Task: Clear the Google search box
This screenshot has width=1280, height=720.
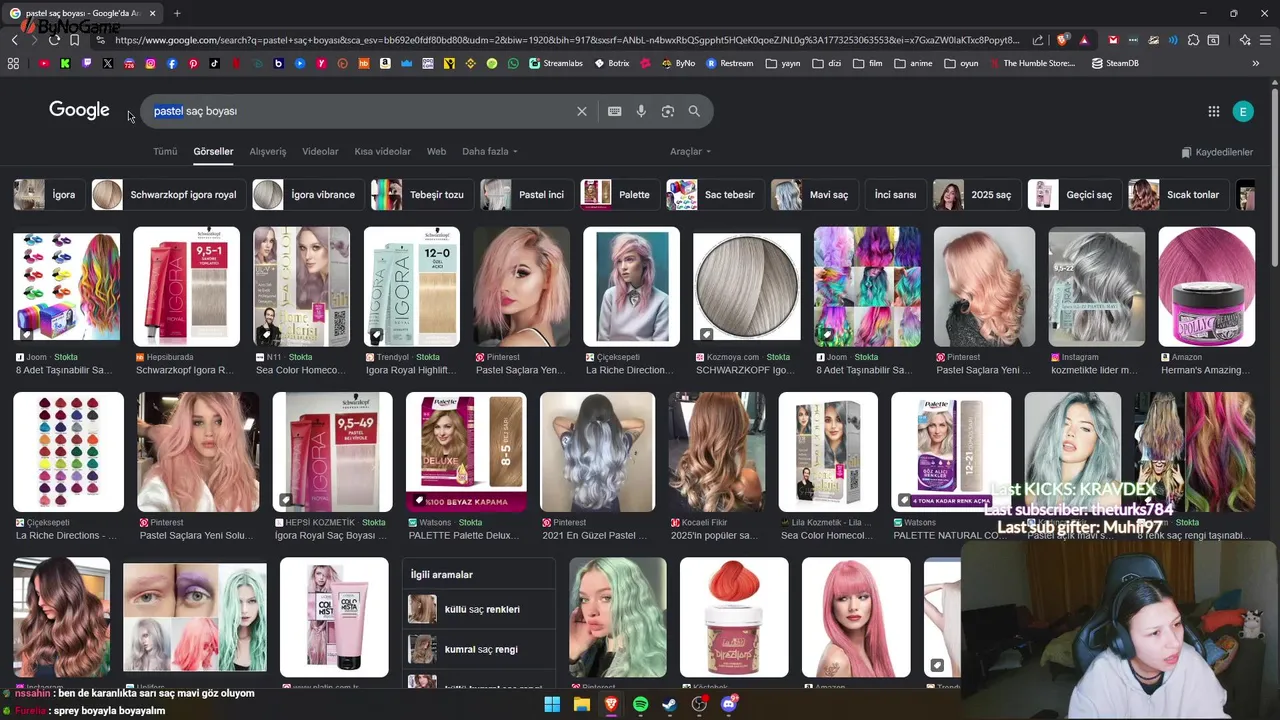Action: pyautogui.click(x=582, y=111)
